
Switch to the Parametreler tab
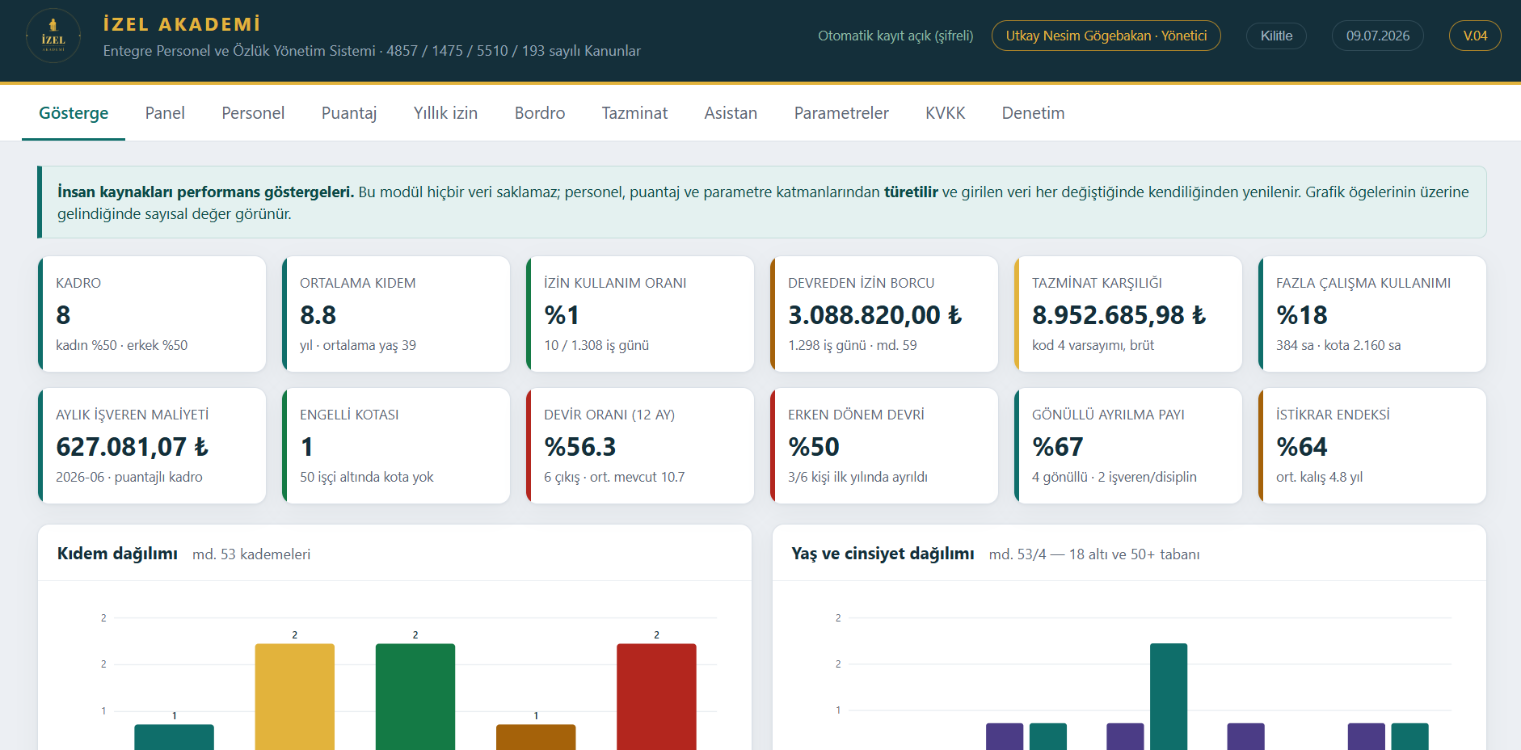[x=841, y=113]
